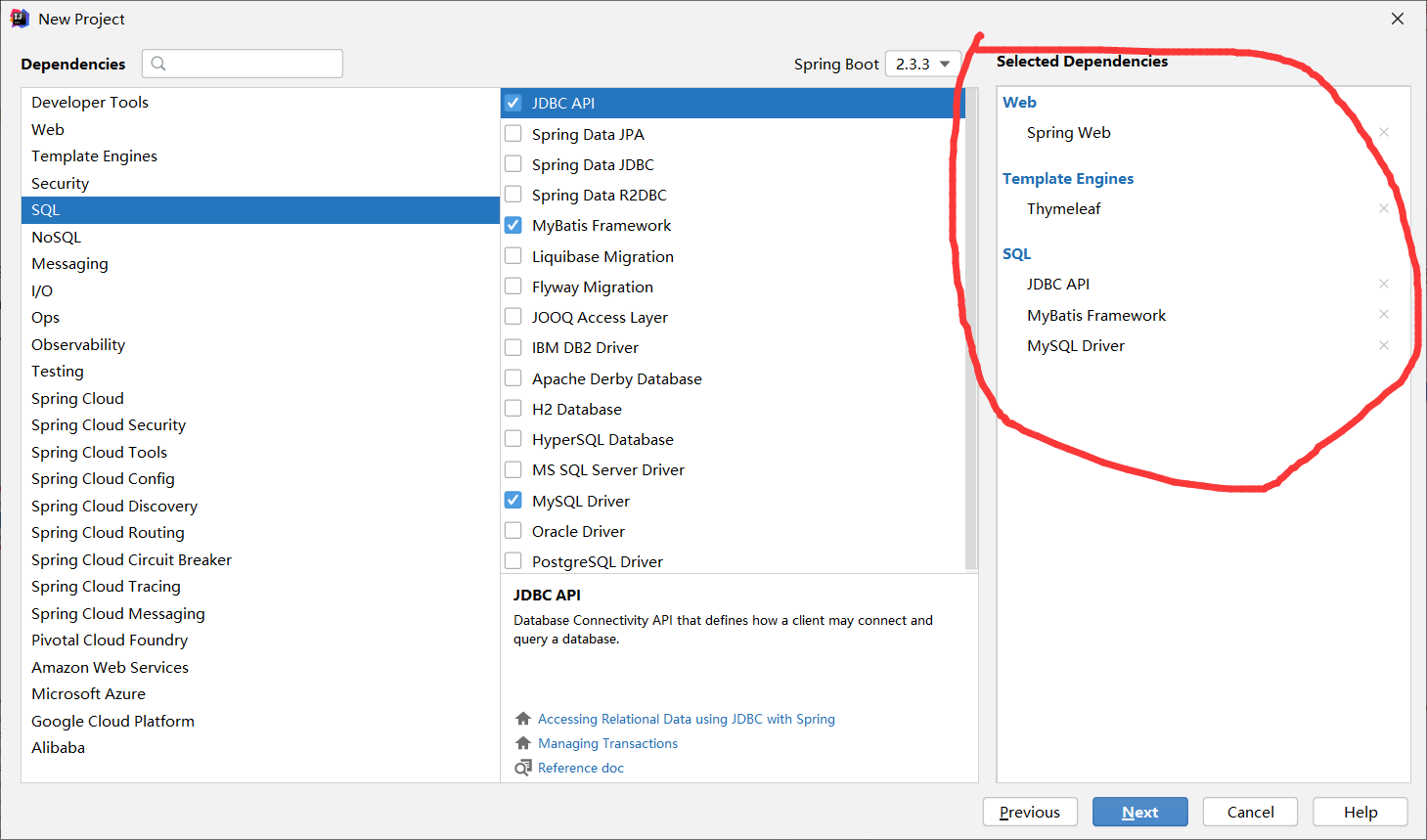1427x840 pixels.
Task: Select the NoSQL category
Action: click(260, 237)
